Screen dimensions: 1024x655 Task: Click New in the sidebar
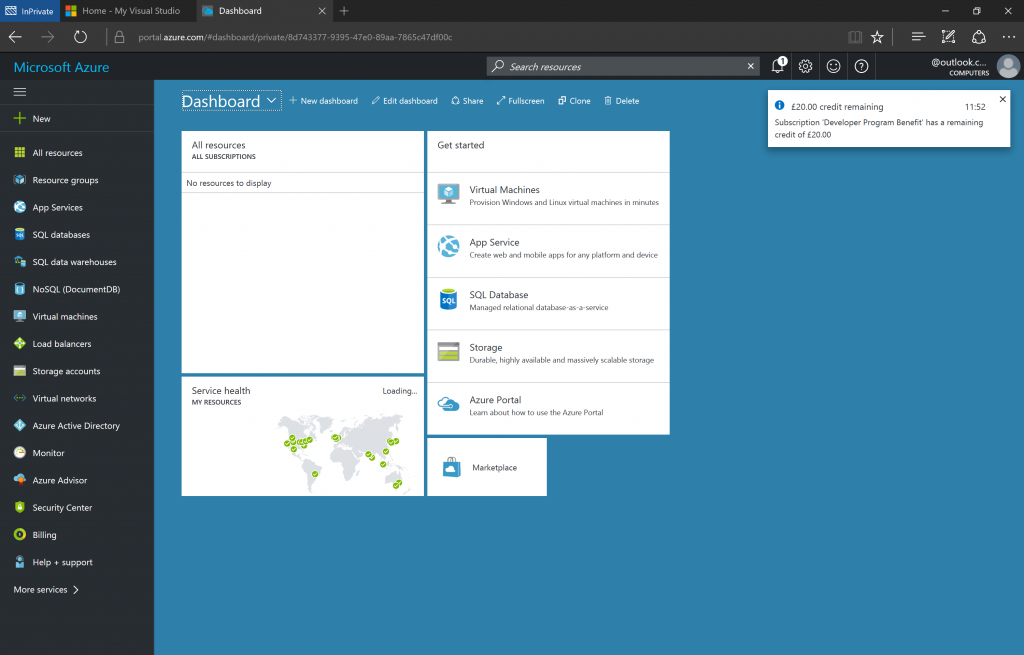coord(77,118)
